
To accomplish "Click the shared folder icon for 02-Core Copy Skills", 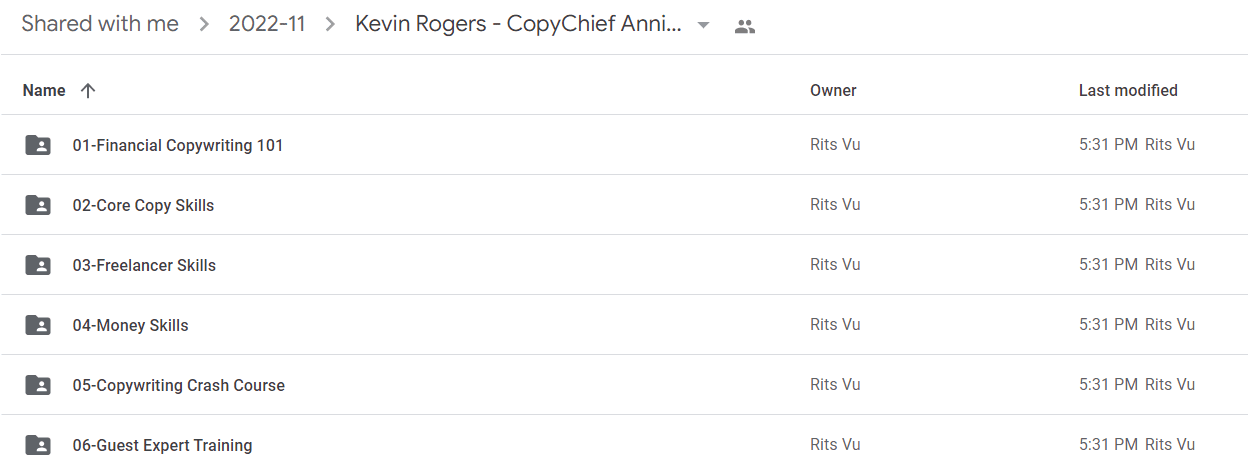I will click(x=38, y=205).
